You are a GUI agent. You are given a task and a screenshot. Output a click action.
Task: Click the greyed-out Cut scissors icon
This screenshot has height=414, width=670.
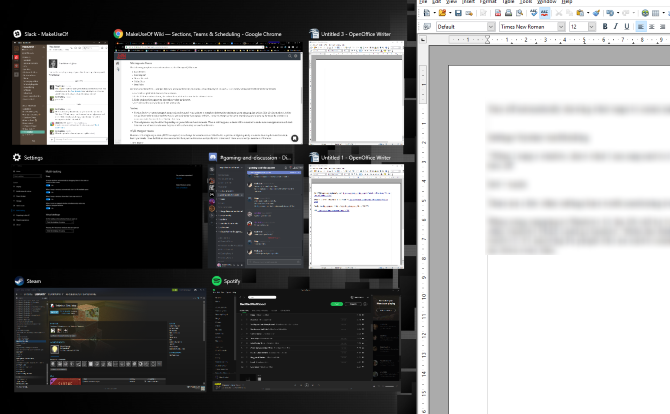559,13
